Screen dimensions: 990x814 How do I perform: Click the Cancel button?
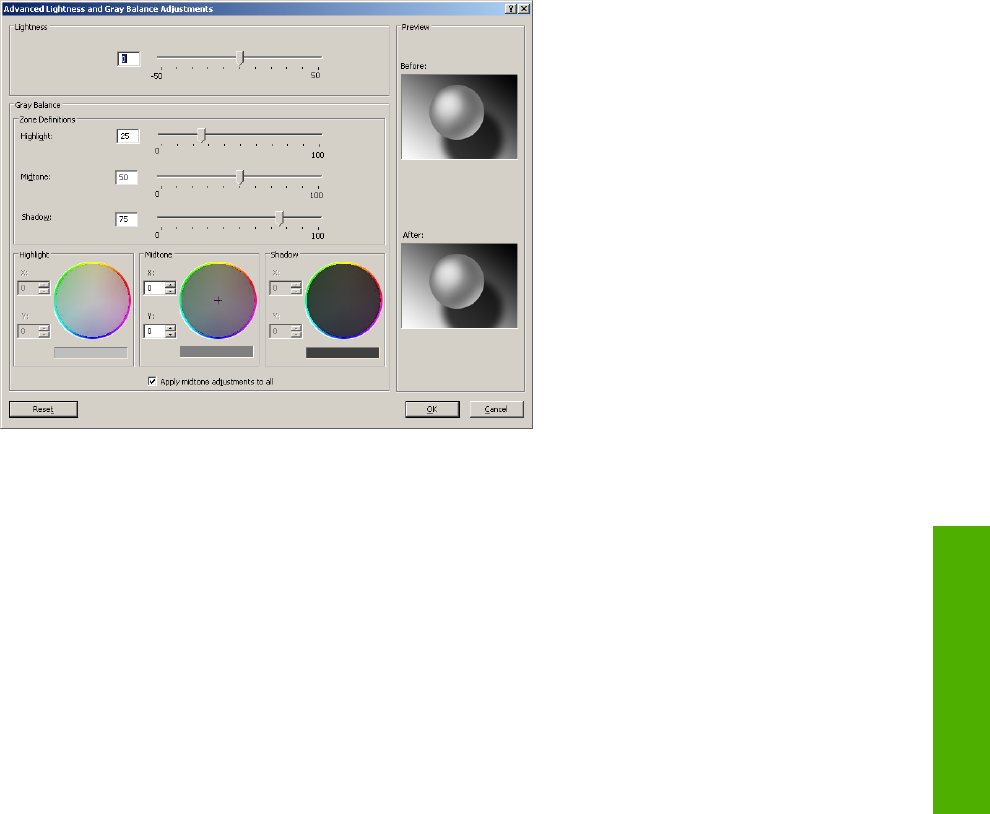pos(496,409)
